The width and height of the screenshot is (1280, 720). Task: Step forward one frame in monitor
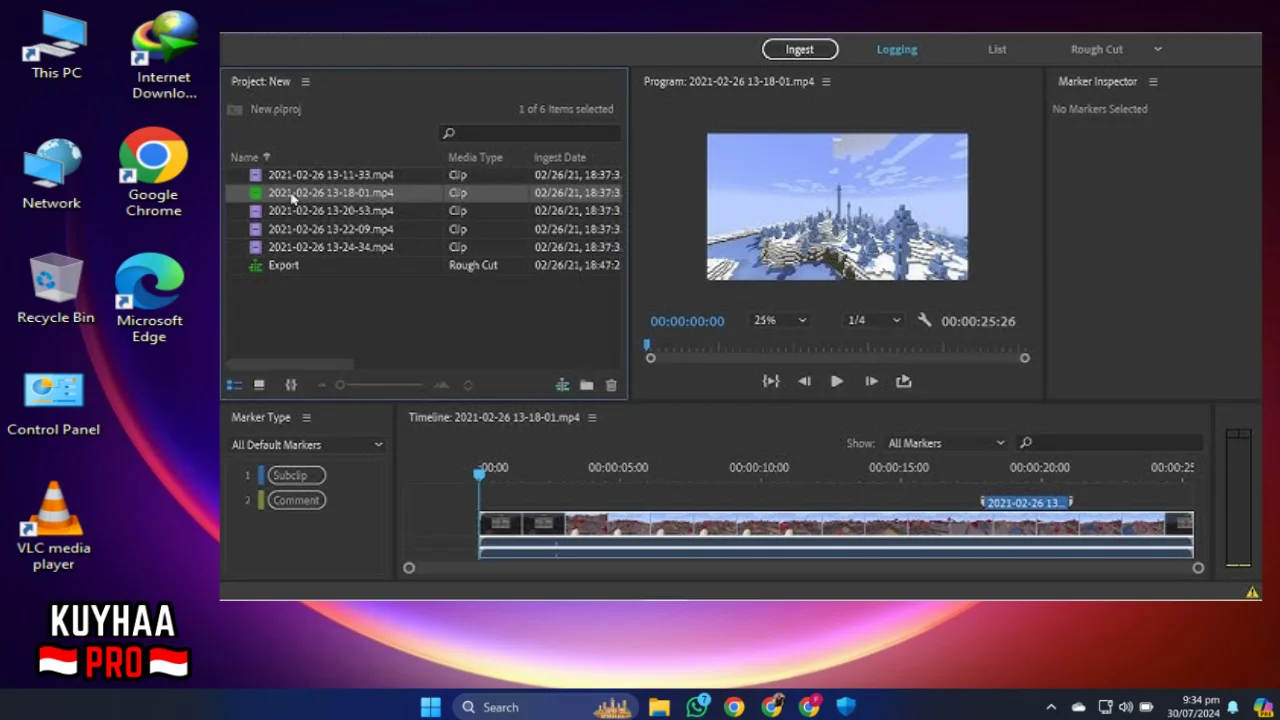(x=871, y=381)
